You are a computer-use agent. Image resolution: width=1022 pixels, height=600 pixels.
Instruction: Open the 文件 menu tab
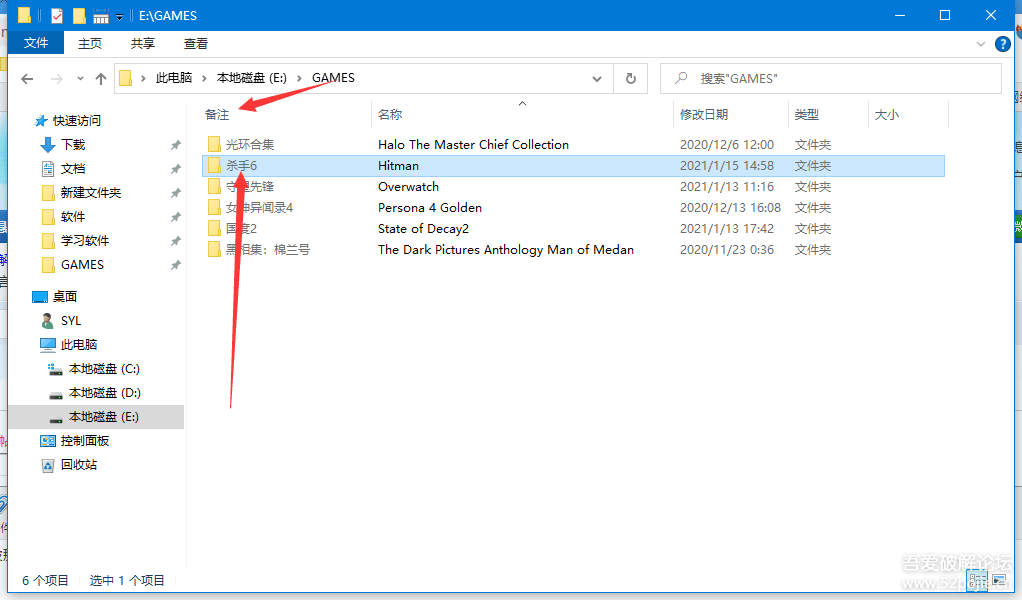point(36,43)
